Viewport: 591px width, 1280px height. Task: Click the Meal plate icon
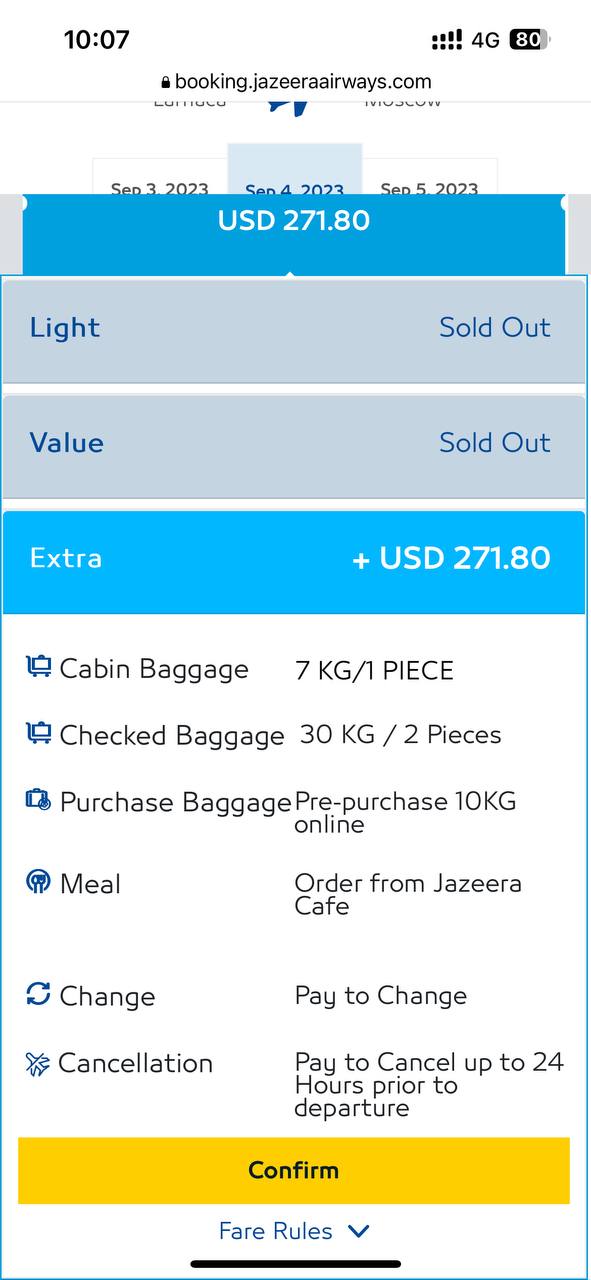tap(38, 882)
